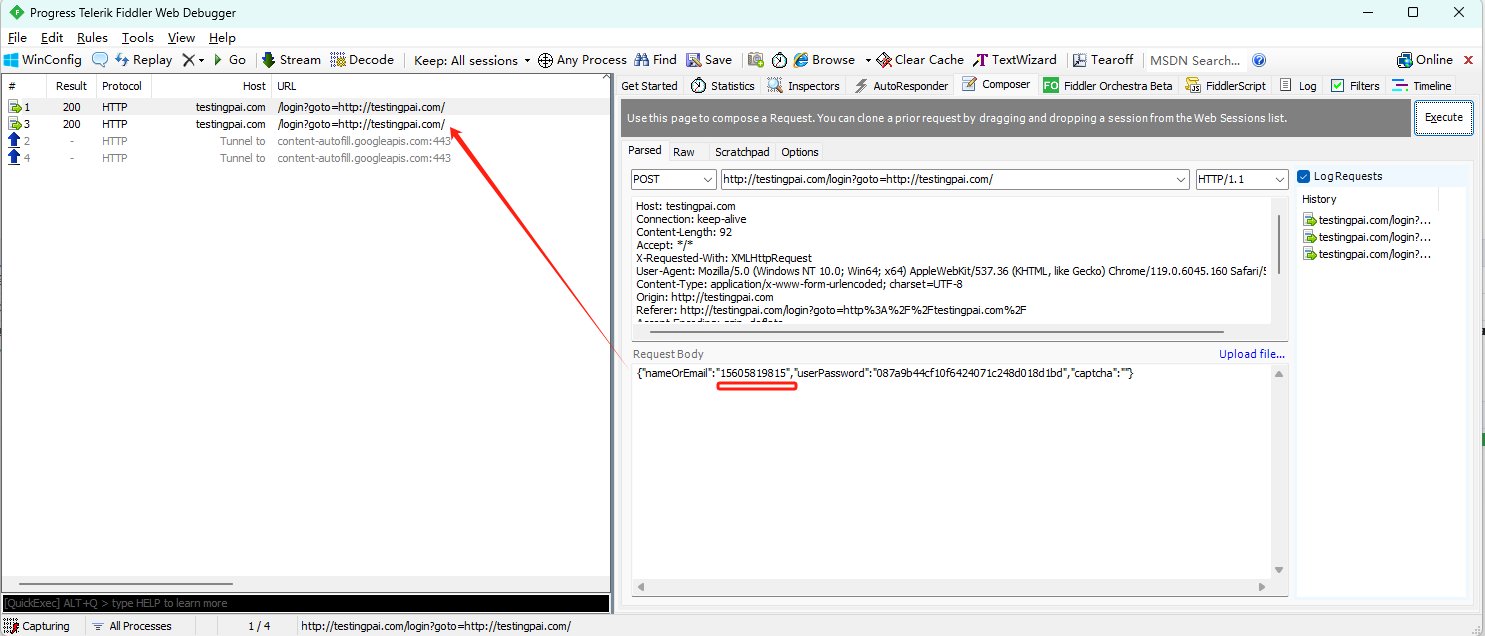1485x636 pixels.
Task: Click the MSDN Search field
Action: click(x=1195, y=60)
